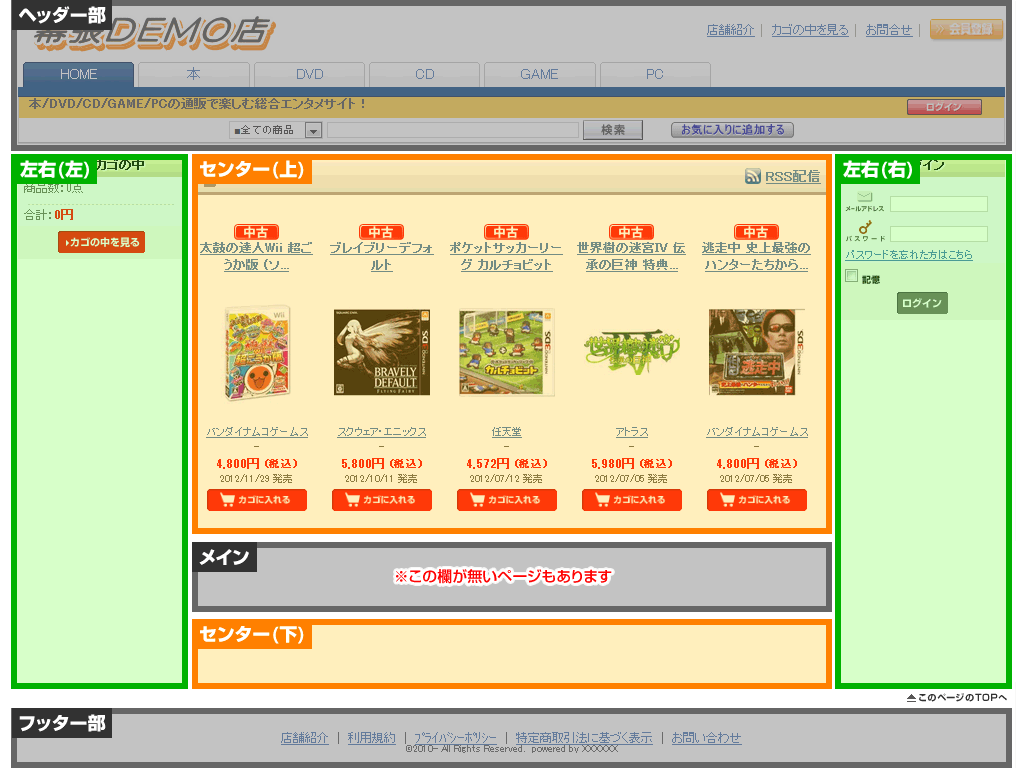Image resolution: width=1024 pixels, height=768 pixels.
Task: Focus the search keyword field
Action: click(453, 130)
